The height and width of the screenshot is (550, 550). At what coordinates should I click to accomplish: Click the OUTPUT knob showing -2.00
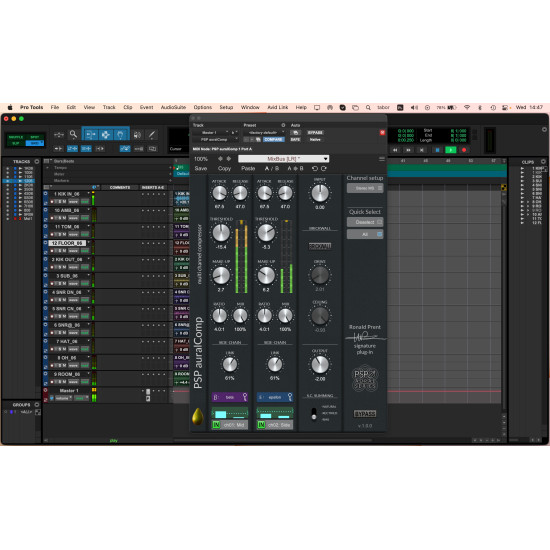[x=320, y=365]
